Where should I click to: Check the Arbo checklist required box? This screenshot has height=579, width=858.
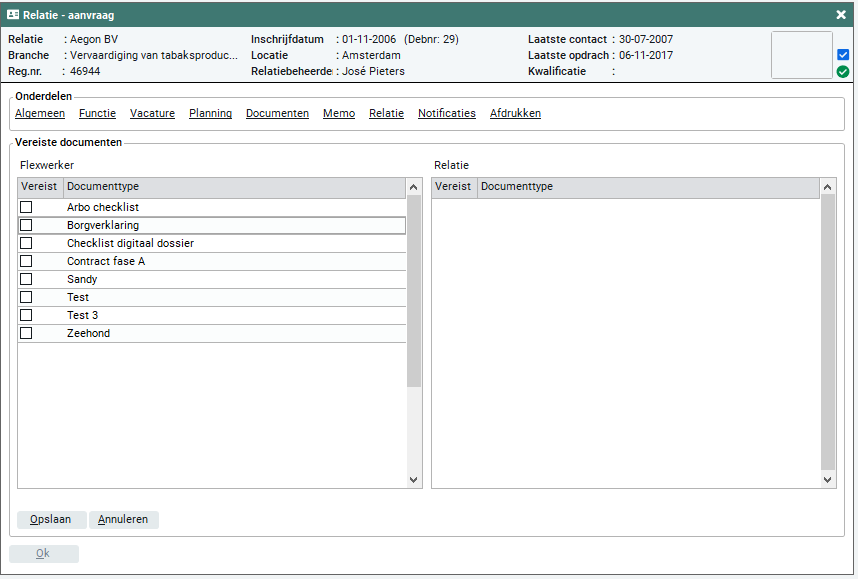pyautogui.click(x=26, y=207)
